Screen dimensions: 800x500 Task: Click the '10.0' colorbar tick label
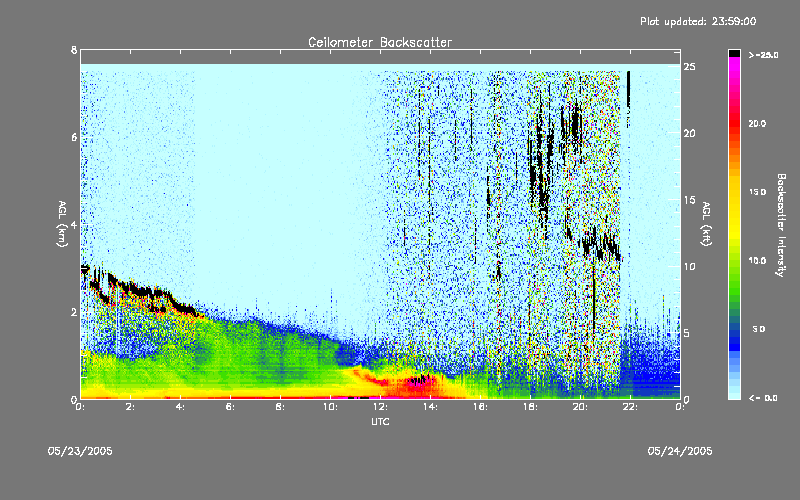tap(757, 260)
